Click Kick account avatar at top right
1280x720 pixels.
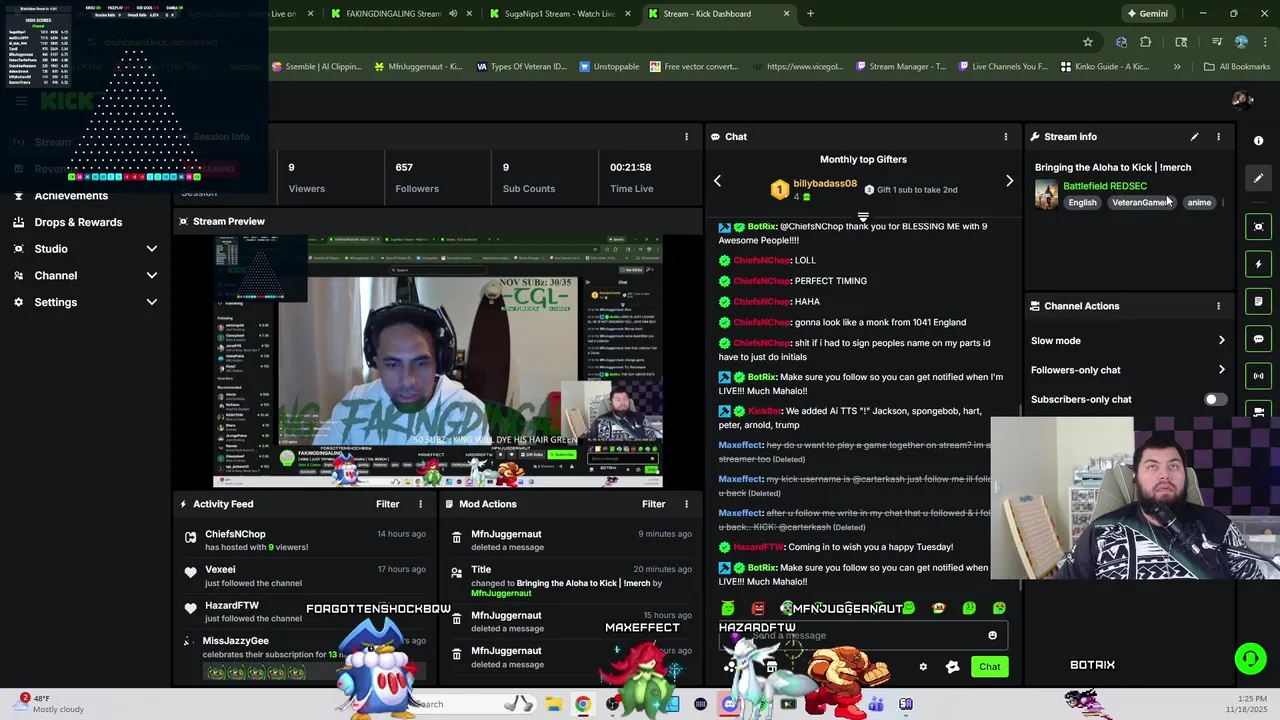[1243, 100]
